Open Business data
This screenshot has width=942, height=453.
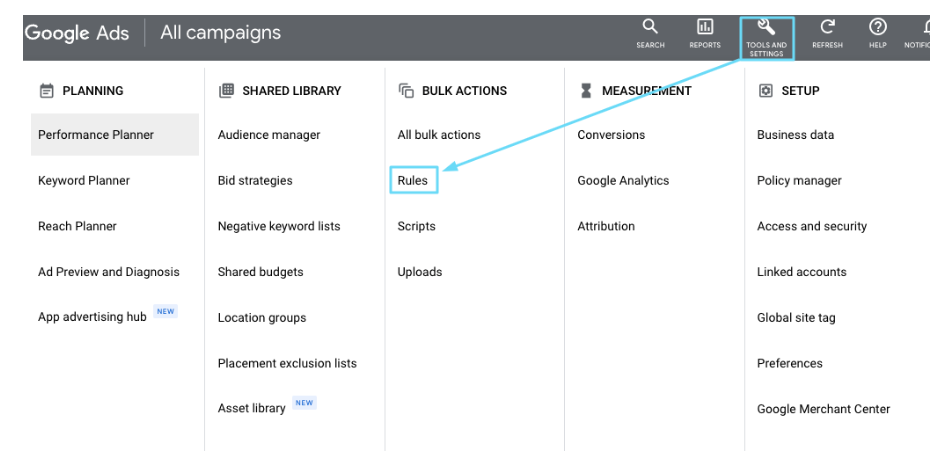[795, 135]
